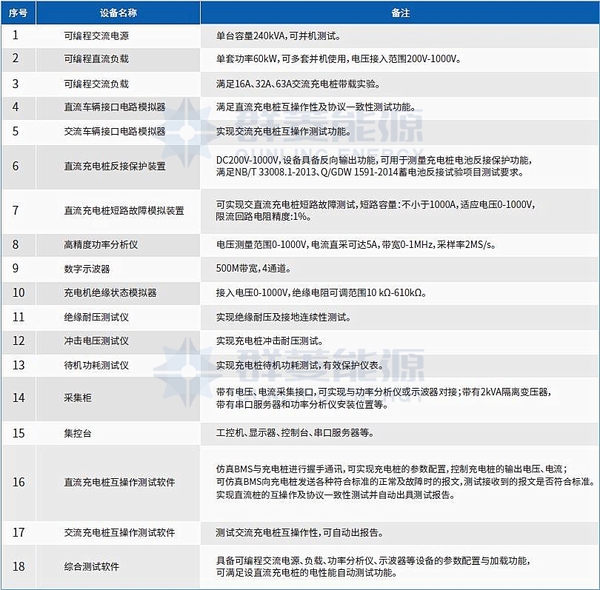600x590 pixels.
Task: Click remark line starting DC200V-1000V
Action: (x=374, y=160)
